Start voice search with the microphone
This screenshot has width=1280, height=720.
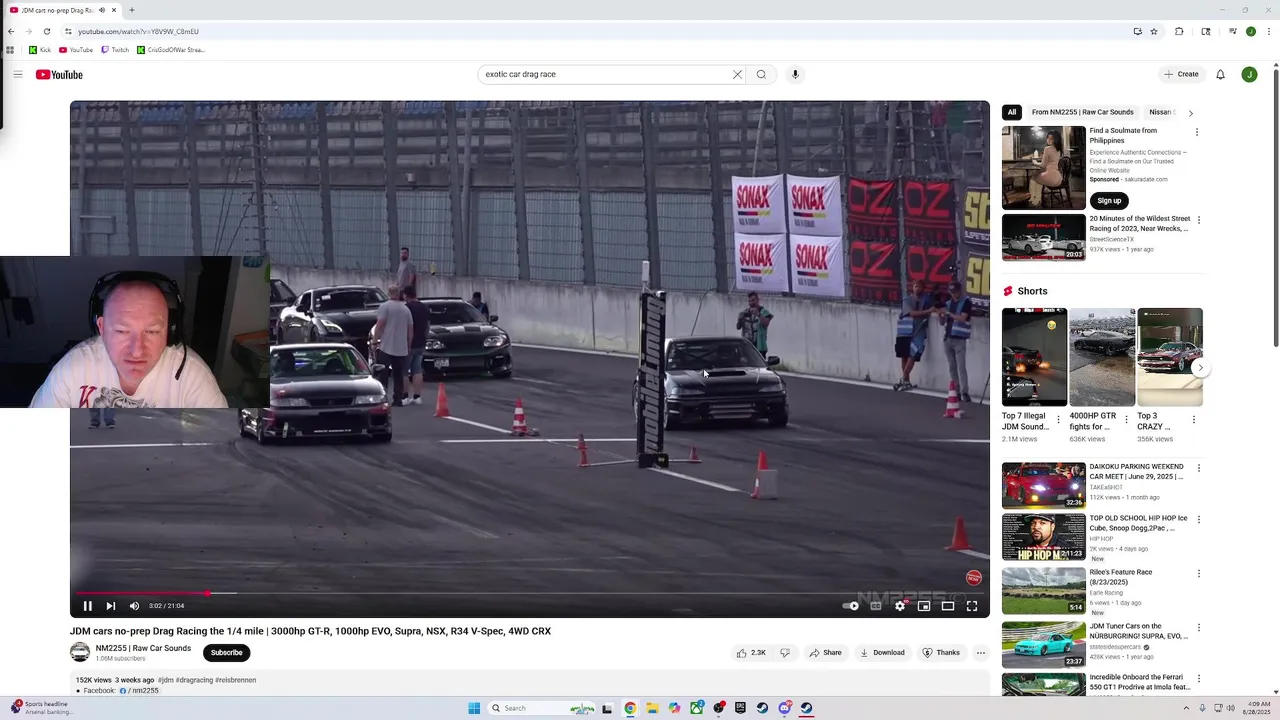(795, 74)
